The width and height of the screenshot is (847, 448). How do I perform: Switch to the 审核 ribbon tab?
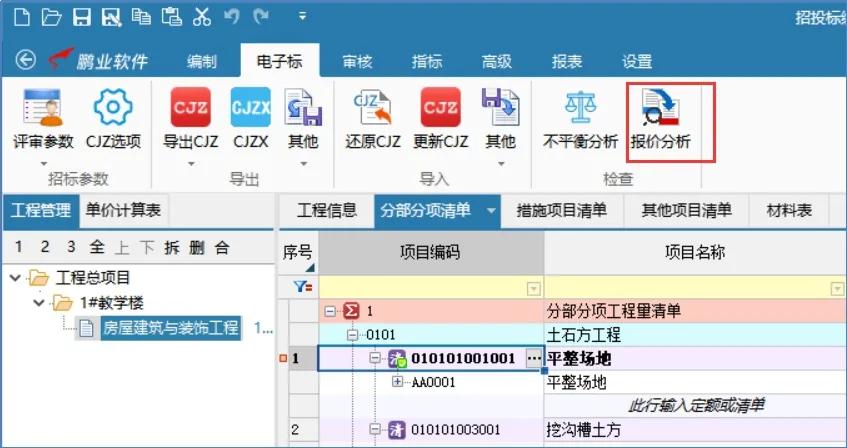357,61
